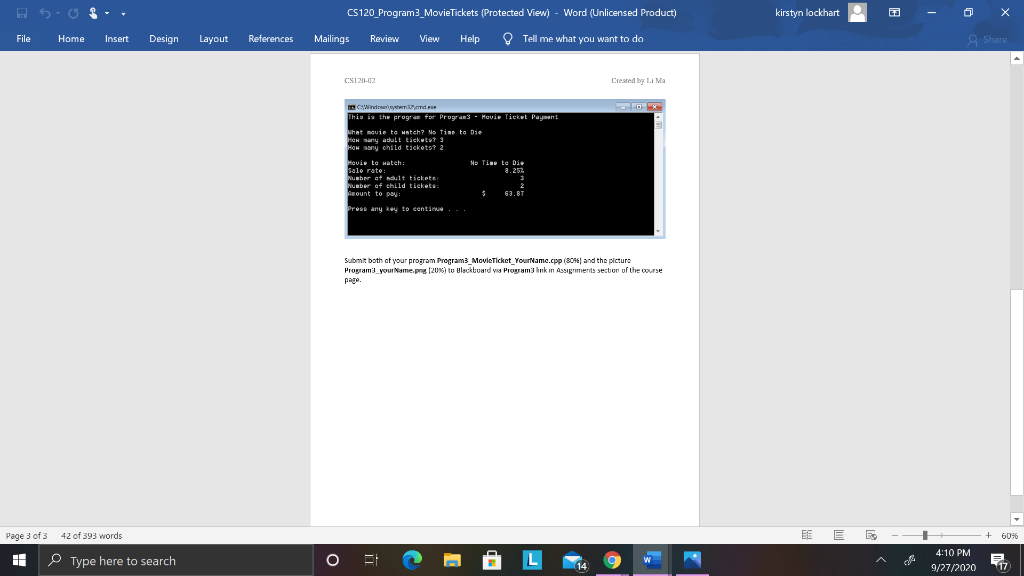Toggle the Word taskbar icon

pos(651,560)
